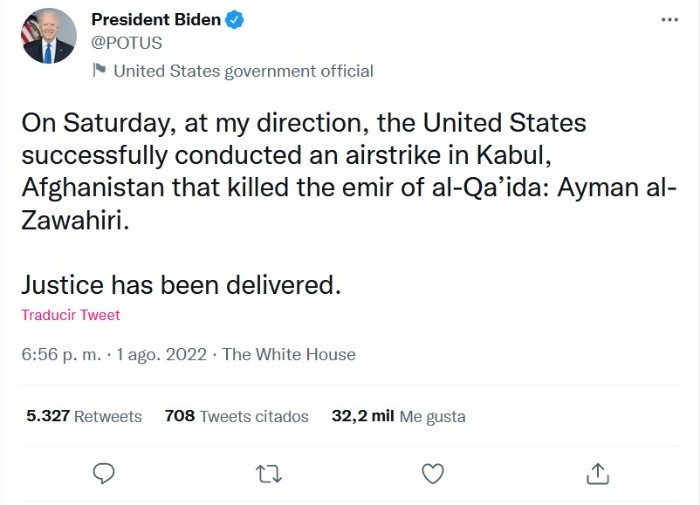The height and width of the screenshot is (505, 700).
Task: Retweet this tweet using the arrows icon
Action: [269, 473]
